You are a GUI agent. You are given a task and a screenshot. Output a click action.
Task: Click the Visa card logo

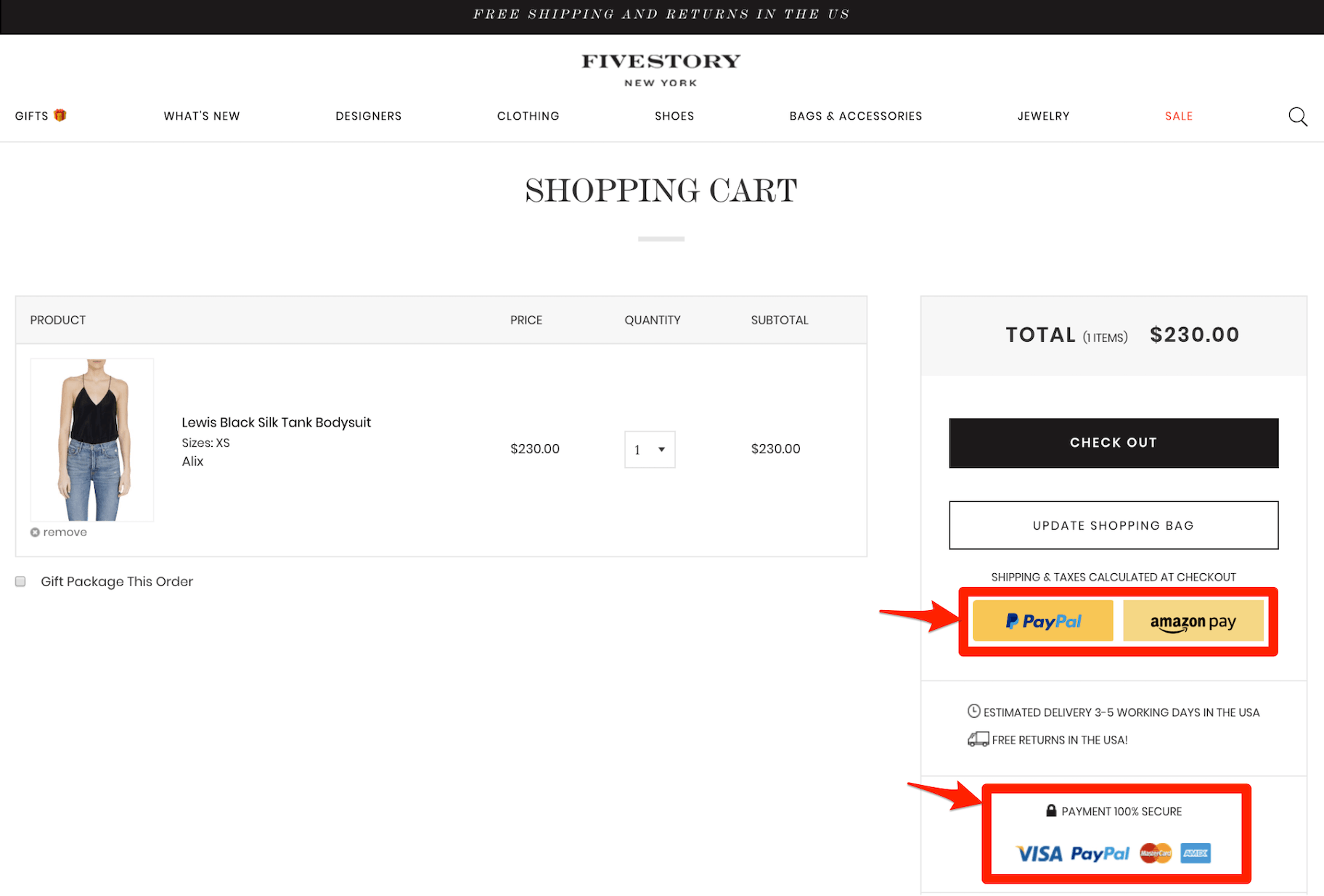coord(1039,854)
